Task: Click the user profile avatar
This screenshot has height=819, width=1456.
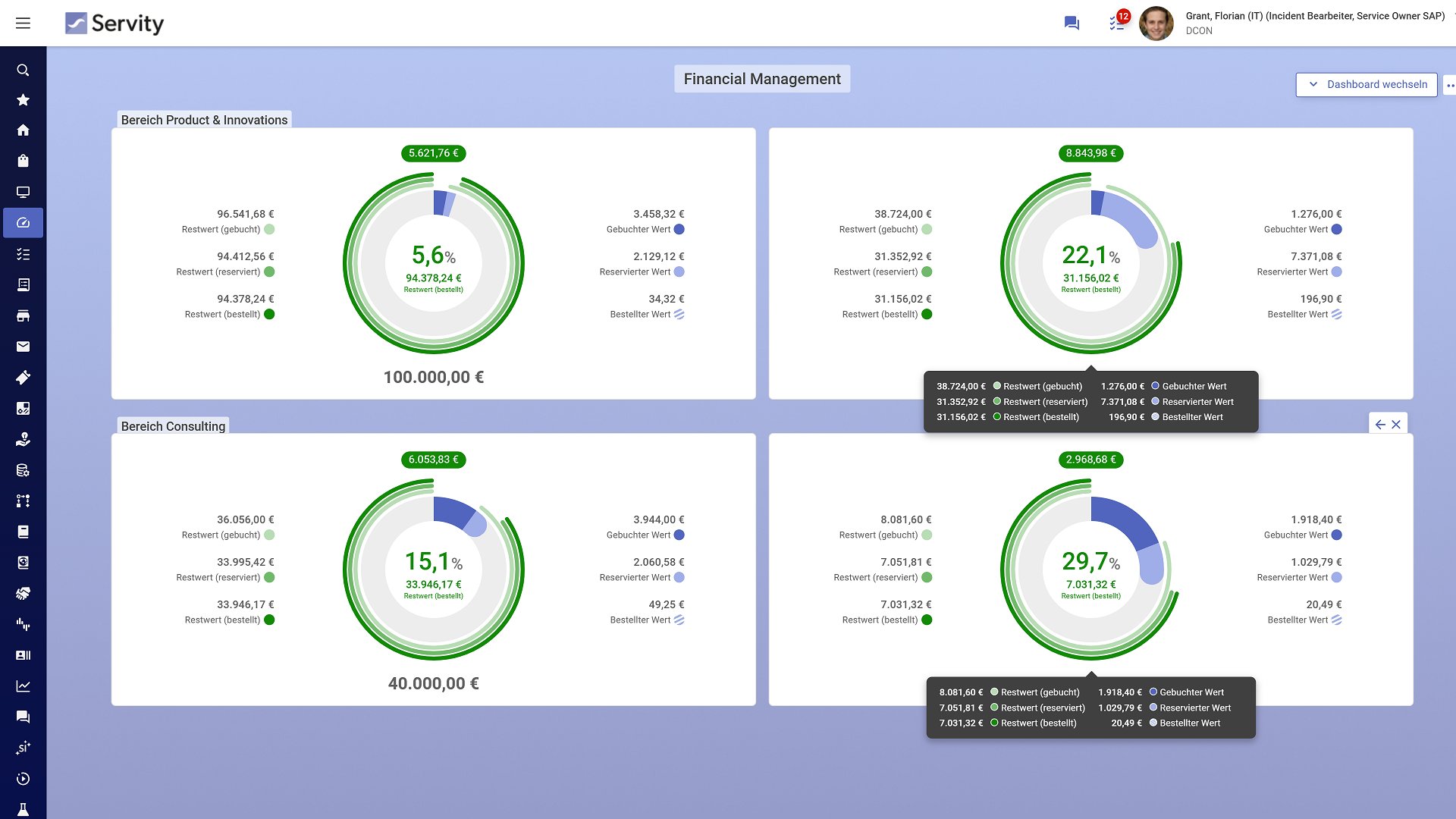Action: [1156, 23]
